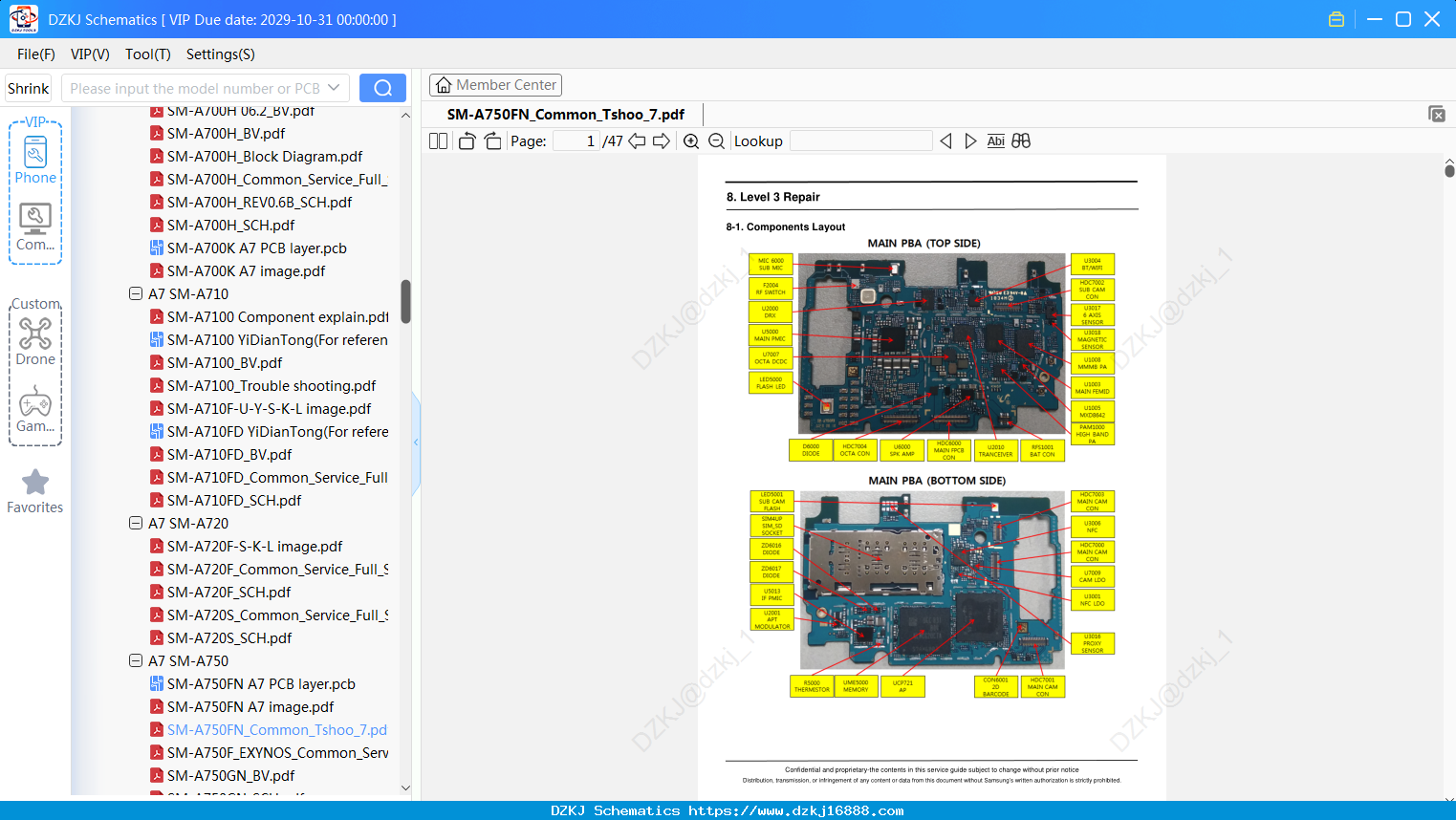Open the Tool(T) menu
The height and width of the screenshot is (820, 1456).
(148, 54)
